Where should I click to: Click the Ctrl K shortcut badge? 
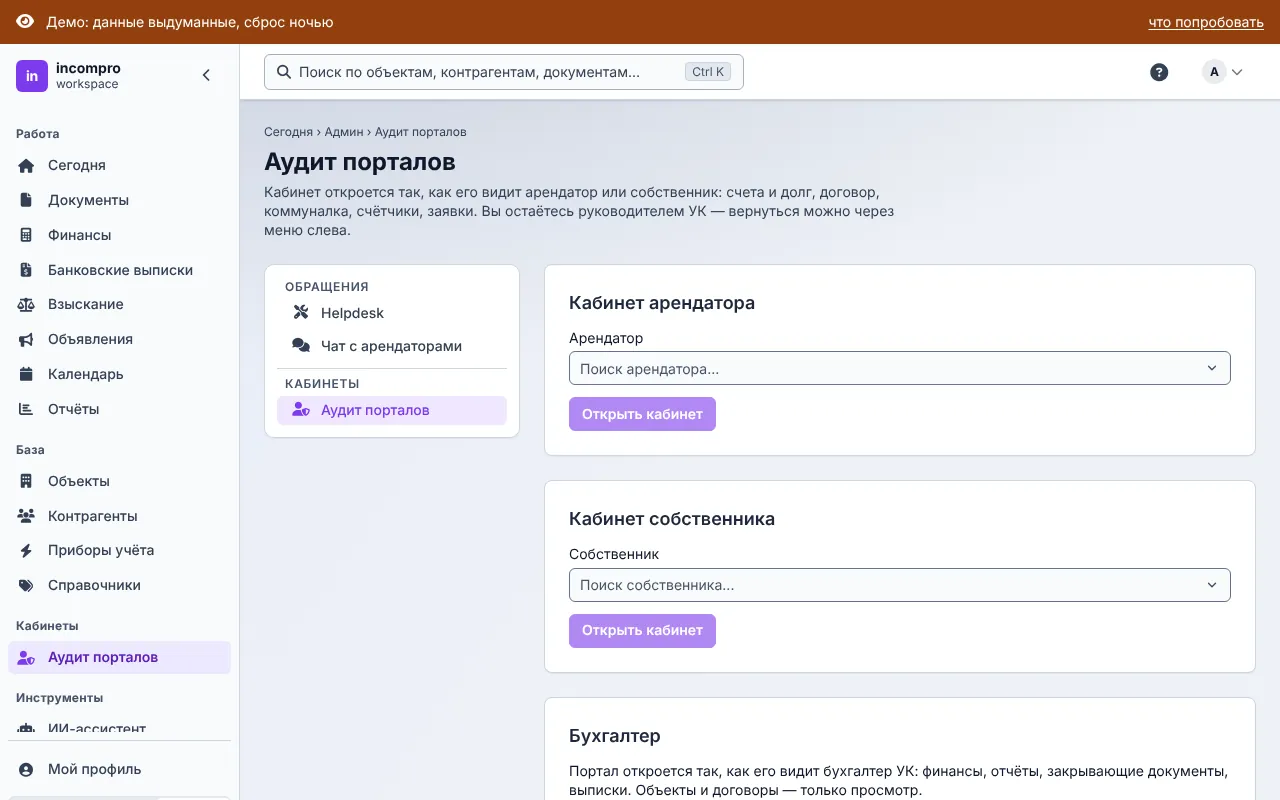pos(709,72)
